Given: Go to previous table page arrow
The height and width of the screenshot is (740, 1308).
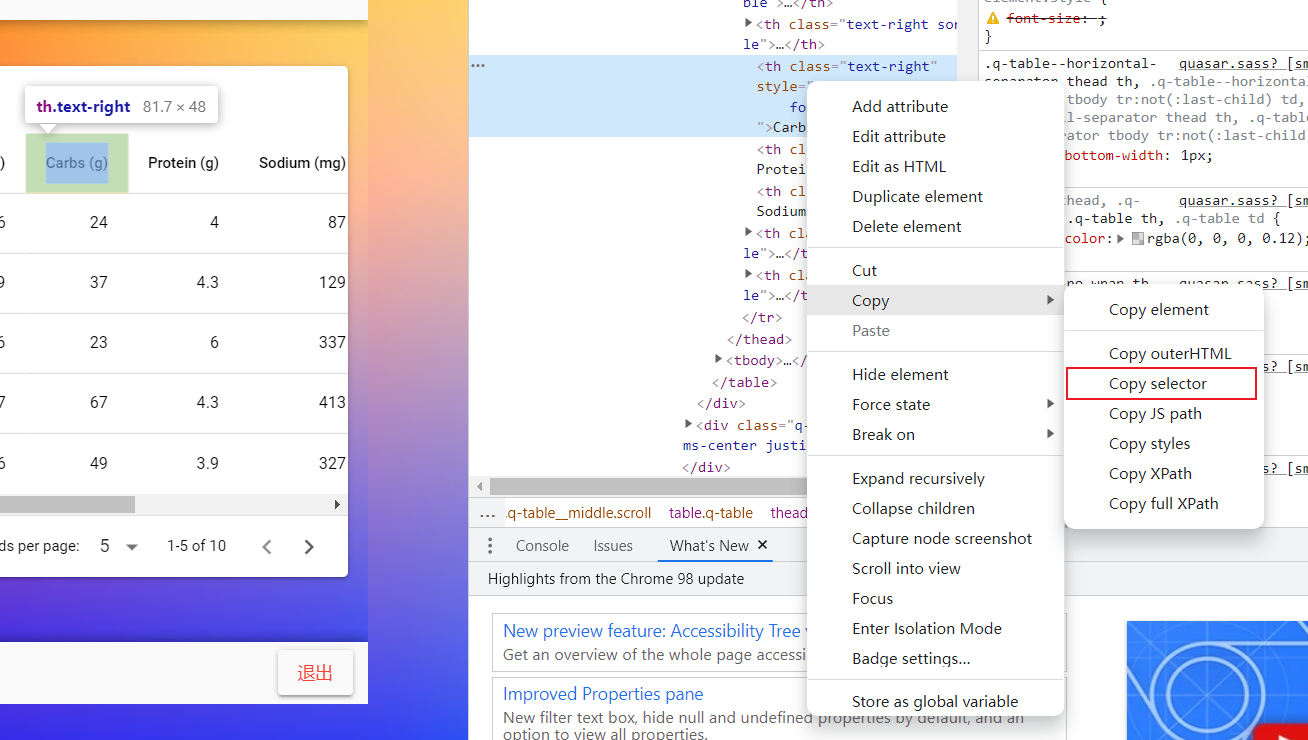Looking at the screenshot, I should [x=267, y=547].
